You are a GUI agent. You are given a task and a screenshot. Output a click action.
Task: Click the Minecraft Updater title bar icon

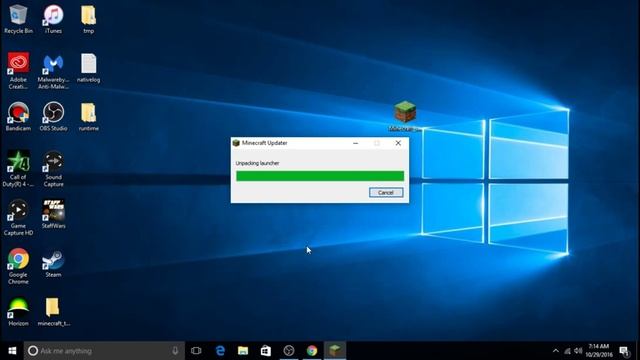click(236, 143)
